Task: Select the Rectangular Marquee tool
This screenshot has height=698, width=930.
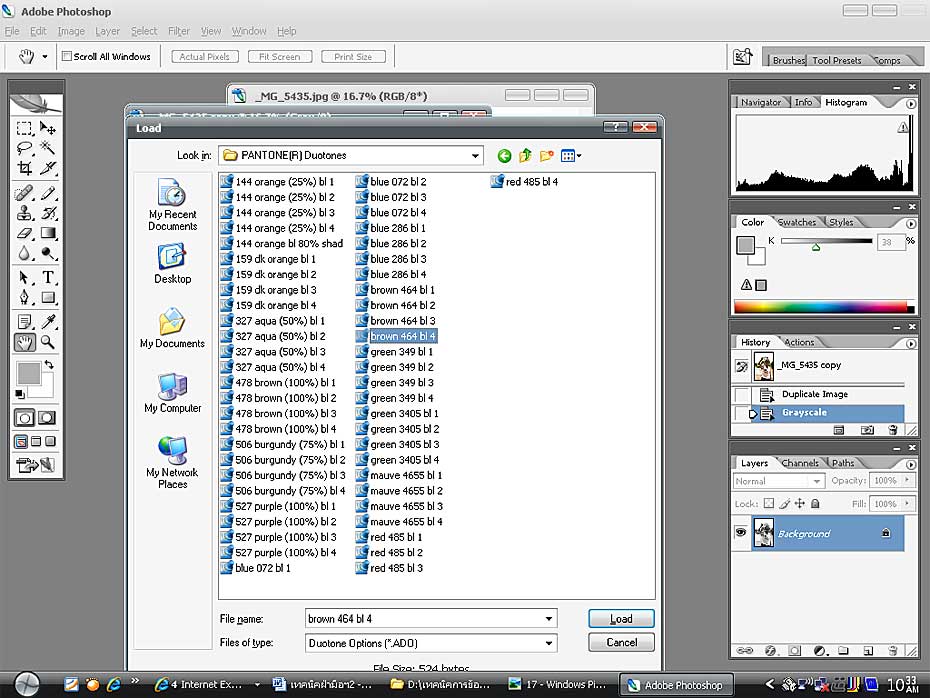Action: (24, 128)
